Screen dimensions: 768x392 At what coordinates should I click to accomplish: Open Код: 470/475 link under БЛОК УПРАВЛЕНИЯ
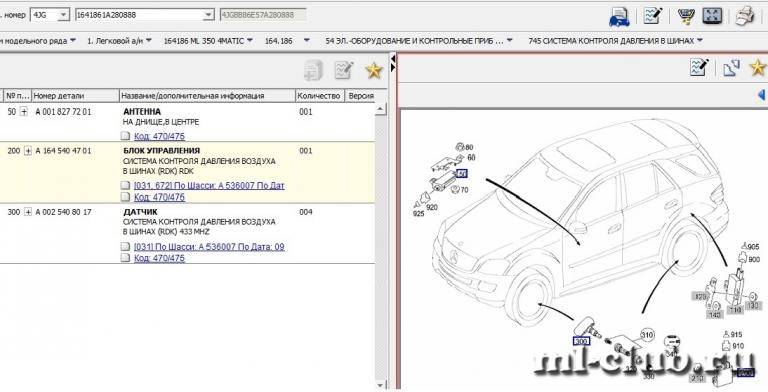click(159, 197)
